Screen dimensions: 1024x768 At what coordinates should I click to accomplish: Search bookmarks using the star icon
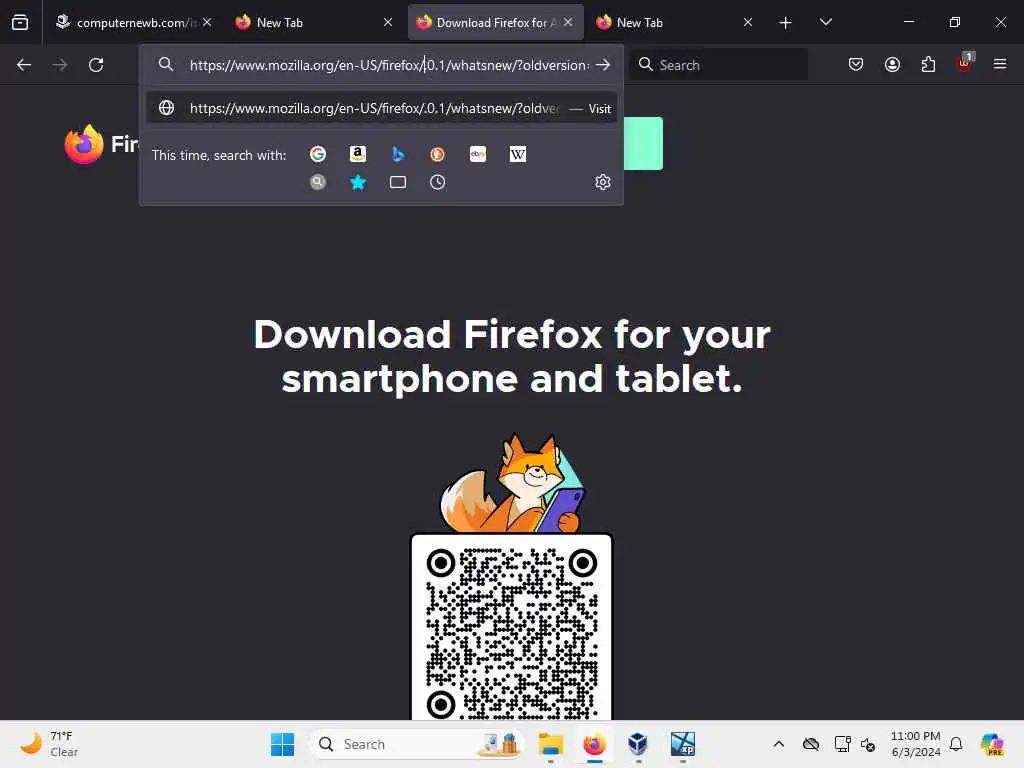coord(358,182)
